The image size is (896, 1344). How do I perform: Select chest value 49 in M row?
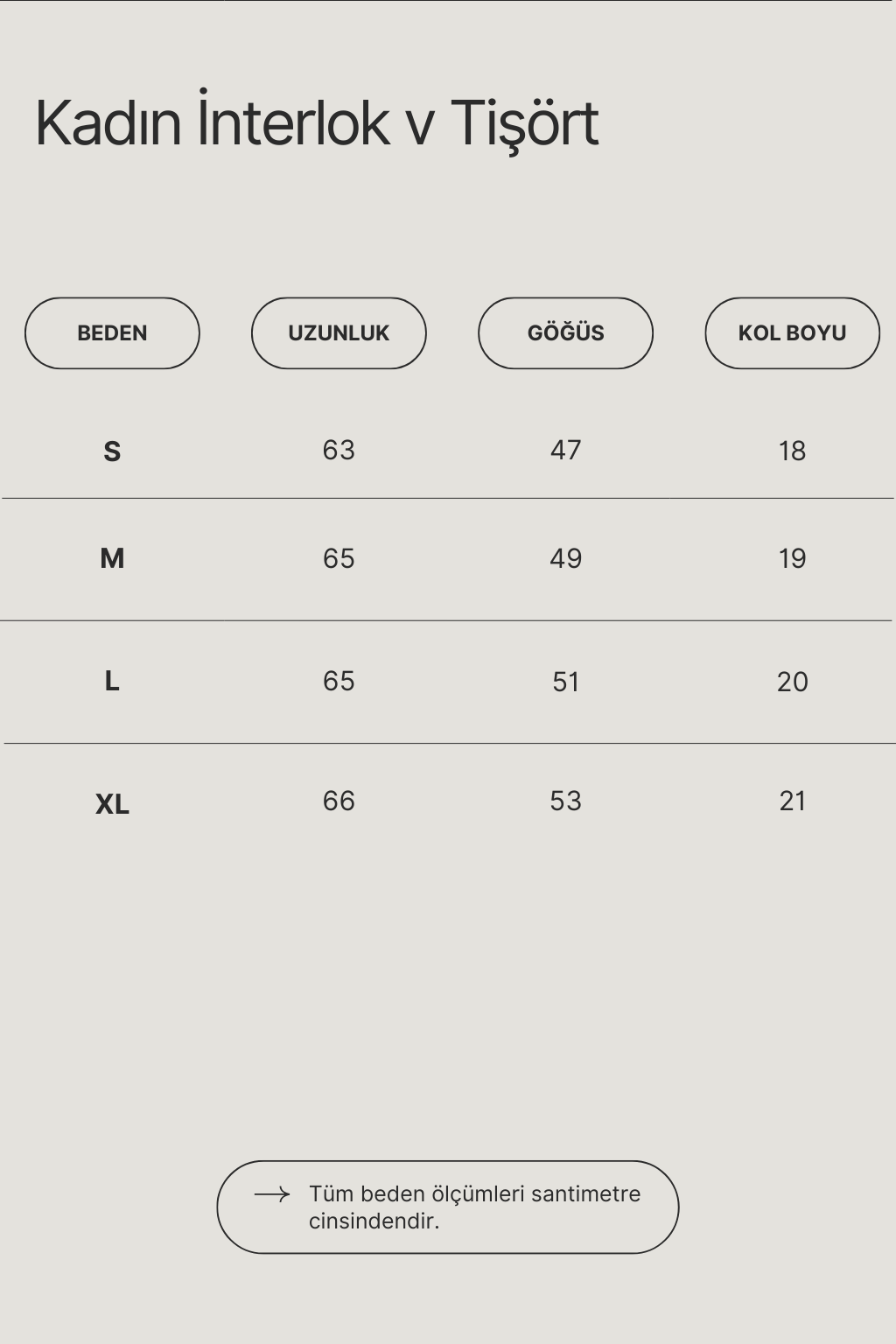pos(565,558)
